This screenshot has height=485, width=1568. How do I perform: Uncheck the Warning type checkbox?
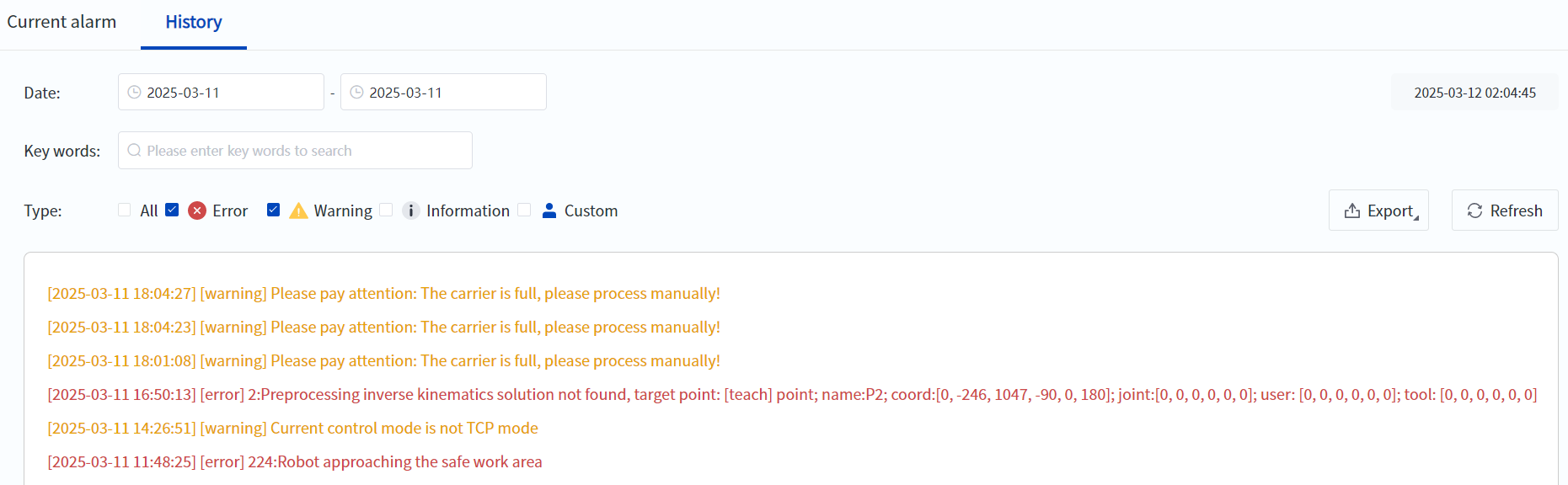click(x=273, y=210)
